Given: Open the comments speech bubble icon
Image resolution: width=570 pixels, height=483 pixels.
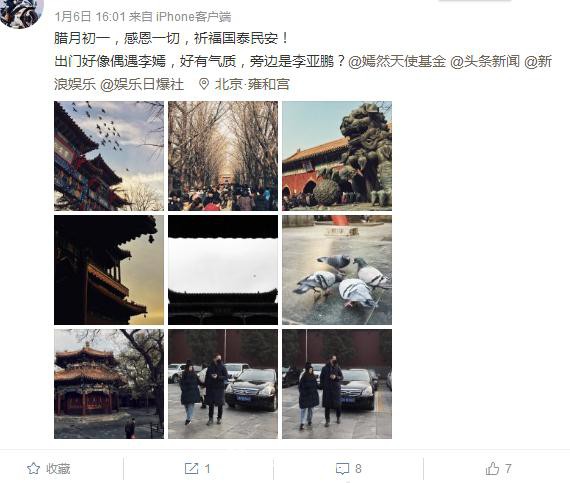Looking at the screenshot, I should point(342,469).
